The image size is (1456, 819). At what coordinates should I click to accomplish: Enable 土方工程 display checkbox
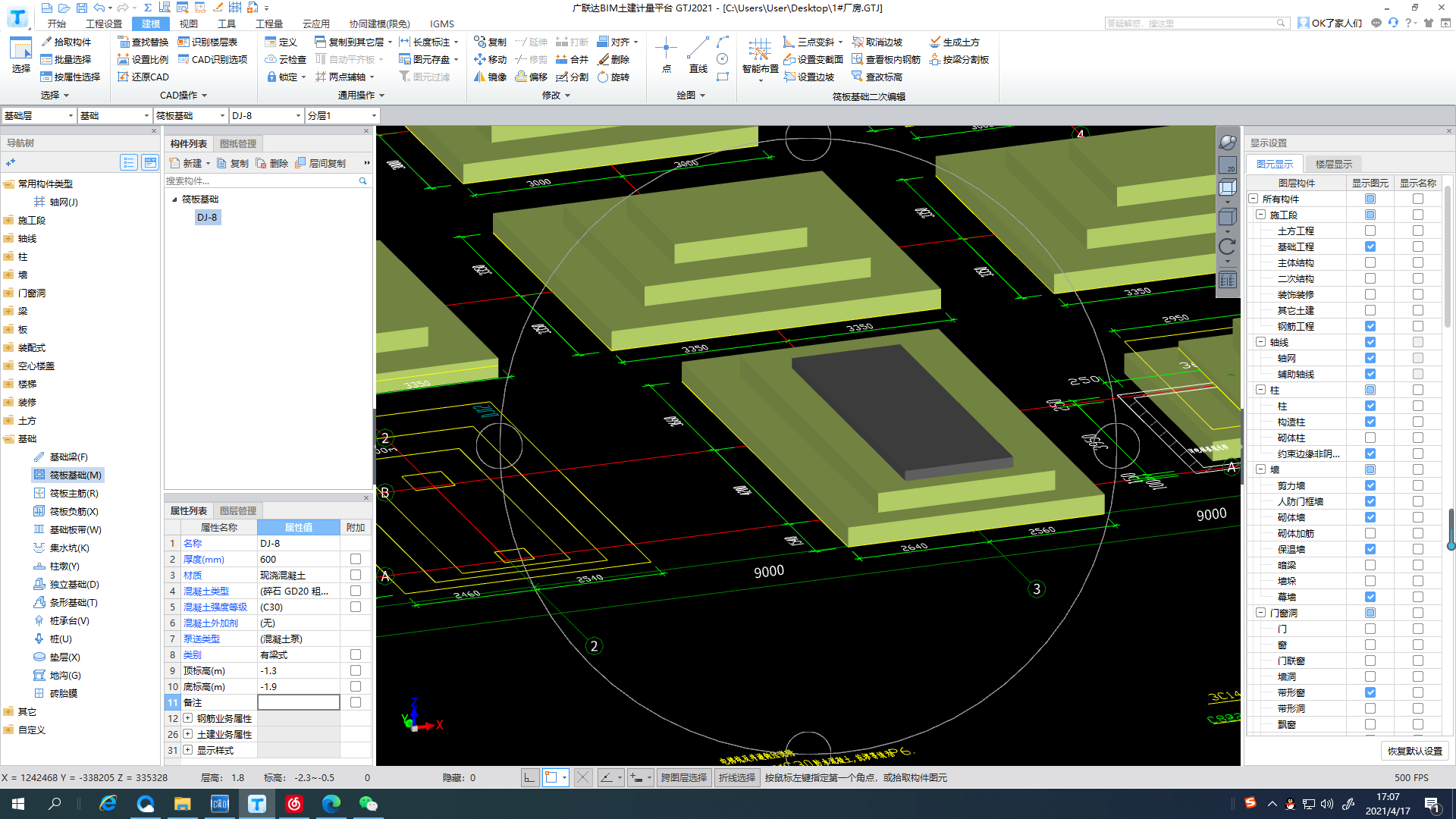click(x=1370, y=231)
